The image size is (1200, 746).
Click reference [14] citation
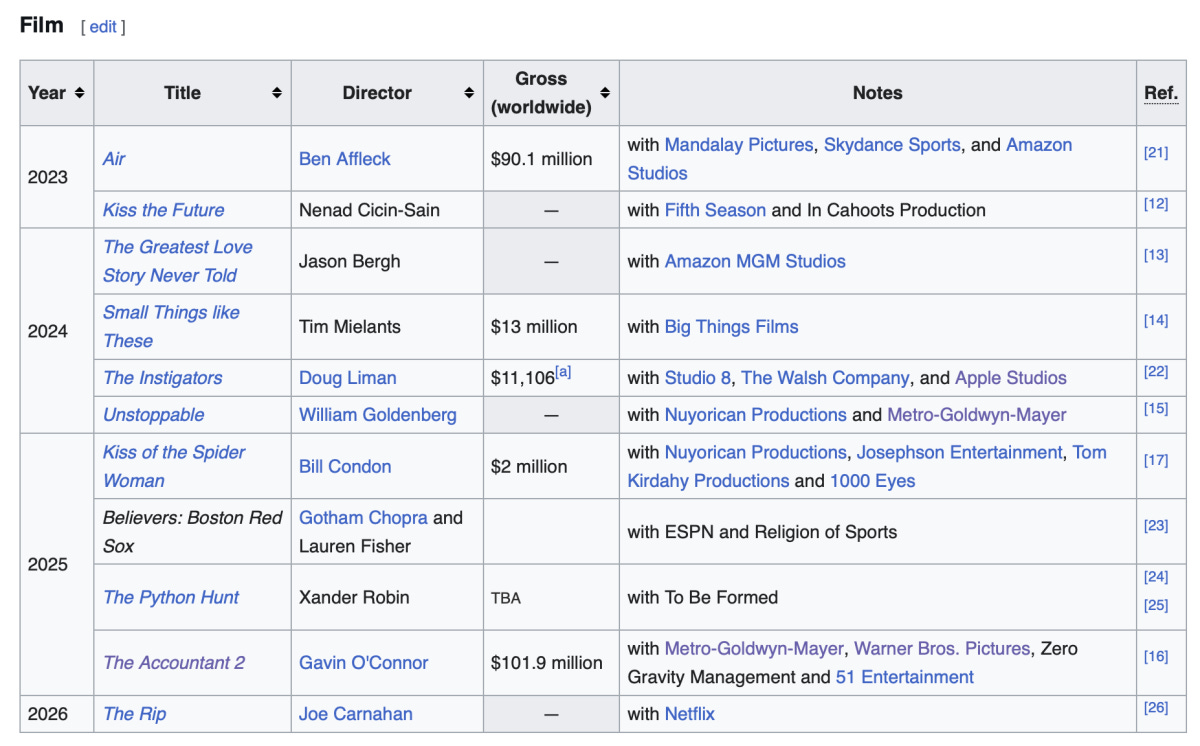click(1156, 321)
